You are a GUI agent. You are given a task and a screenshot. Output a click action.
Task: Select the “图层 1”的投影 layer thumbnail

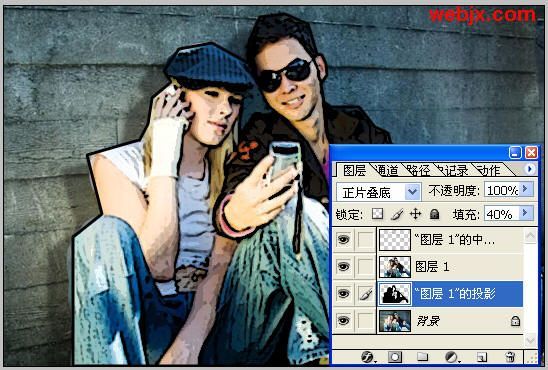395,294
